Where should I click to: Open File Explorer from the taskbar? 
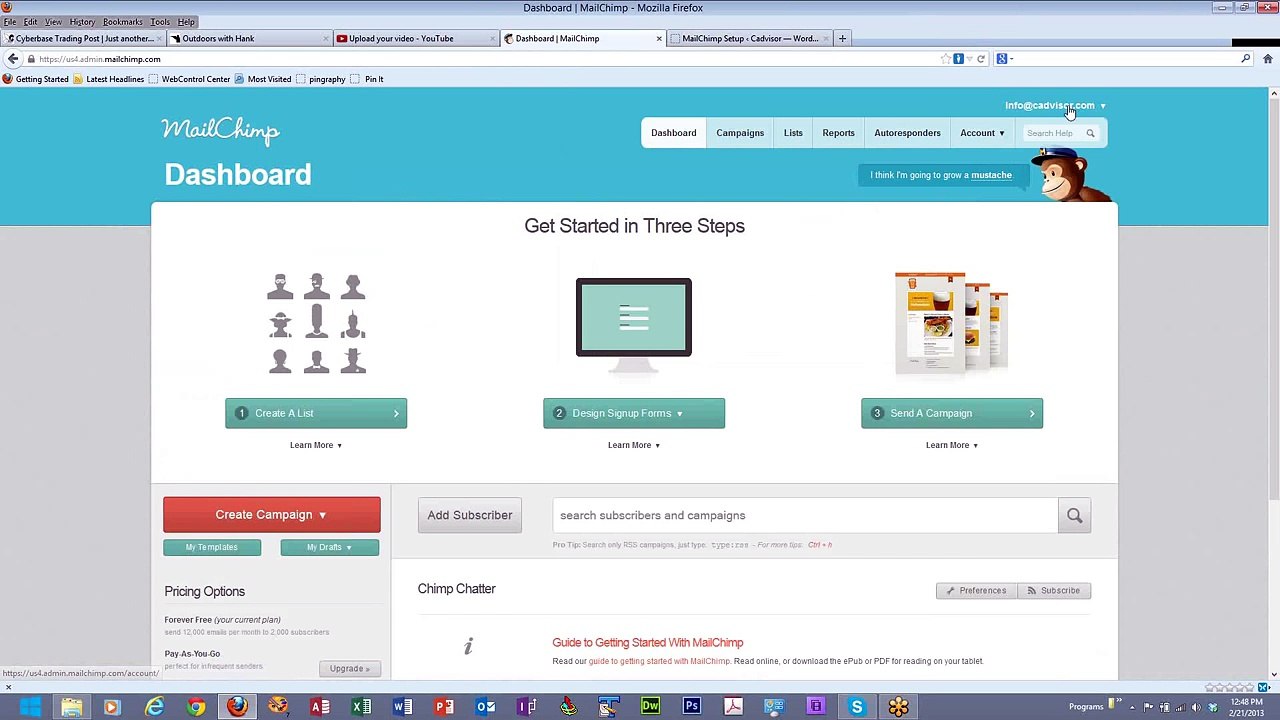tap(71, 707)
